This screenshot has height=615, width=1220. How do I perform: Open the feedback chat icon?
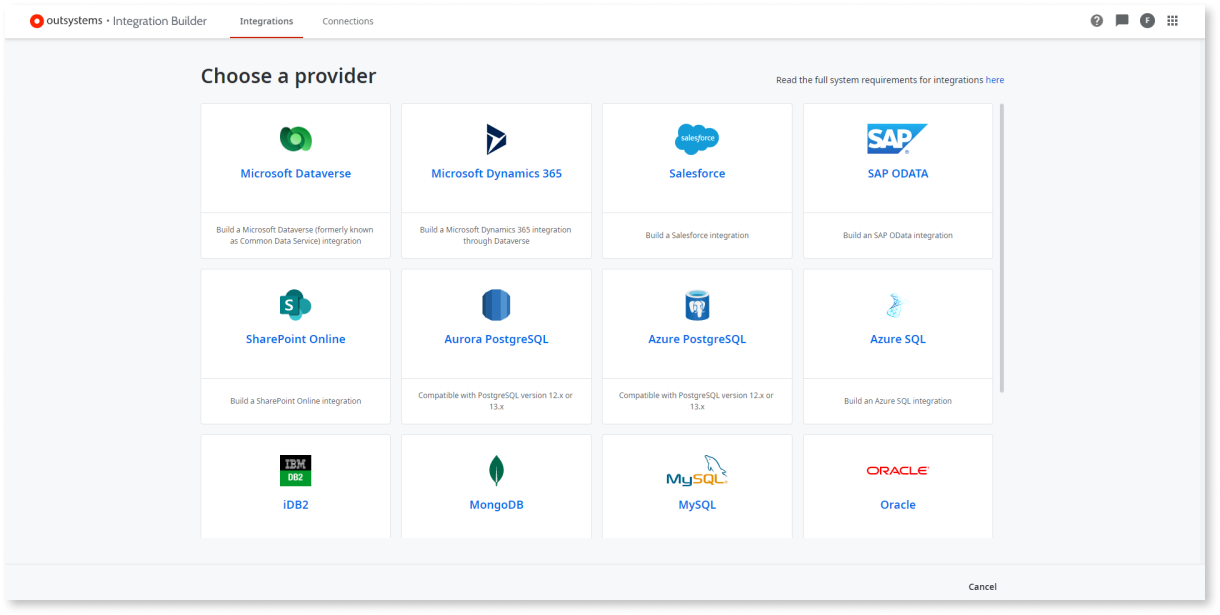1122,20
